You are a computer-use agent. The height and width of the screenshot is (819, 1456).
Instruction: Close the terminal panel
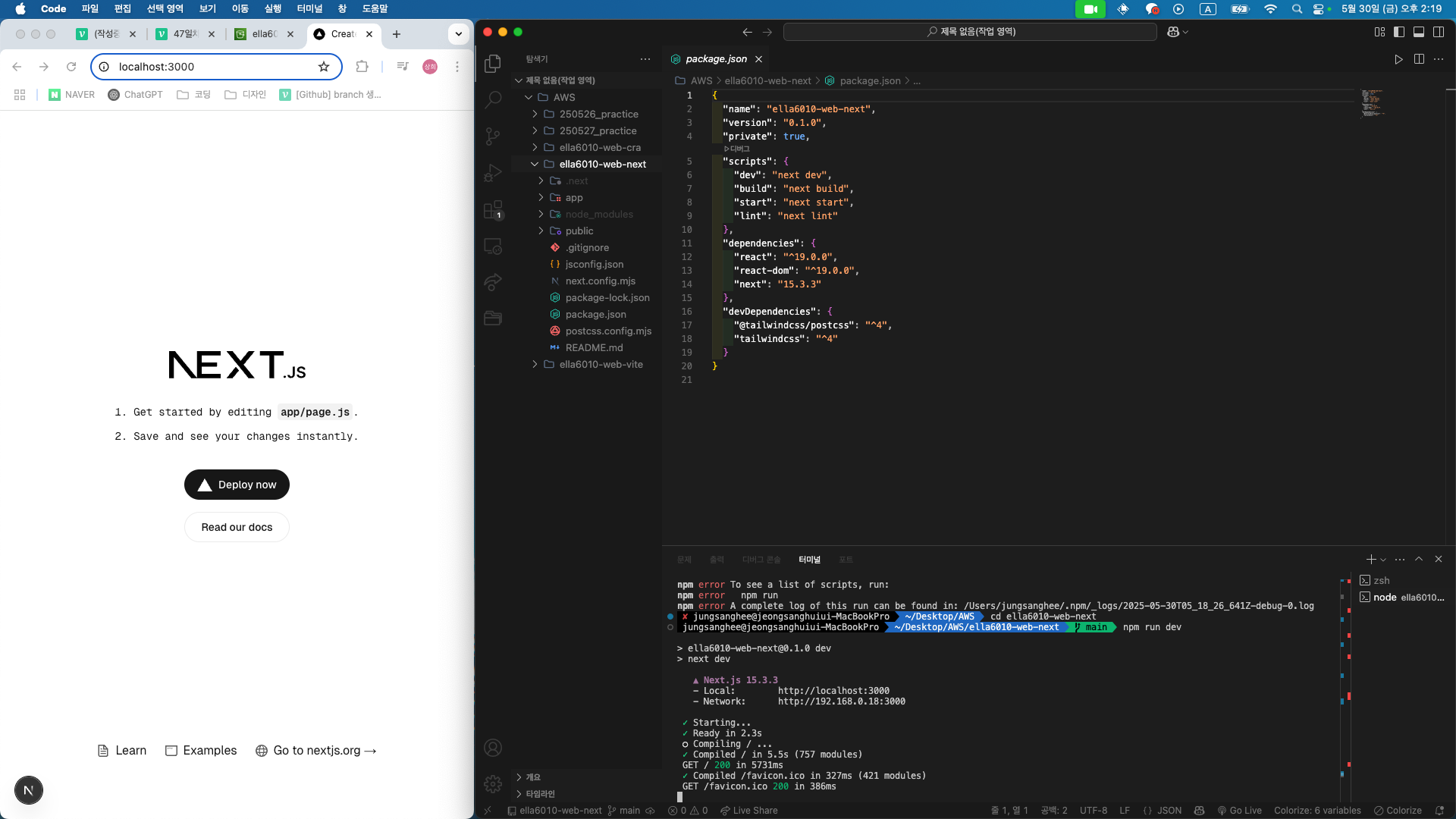click(1439, 559)
